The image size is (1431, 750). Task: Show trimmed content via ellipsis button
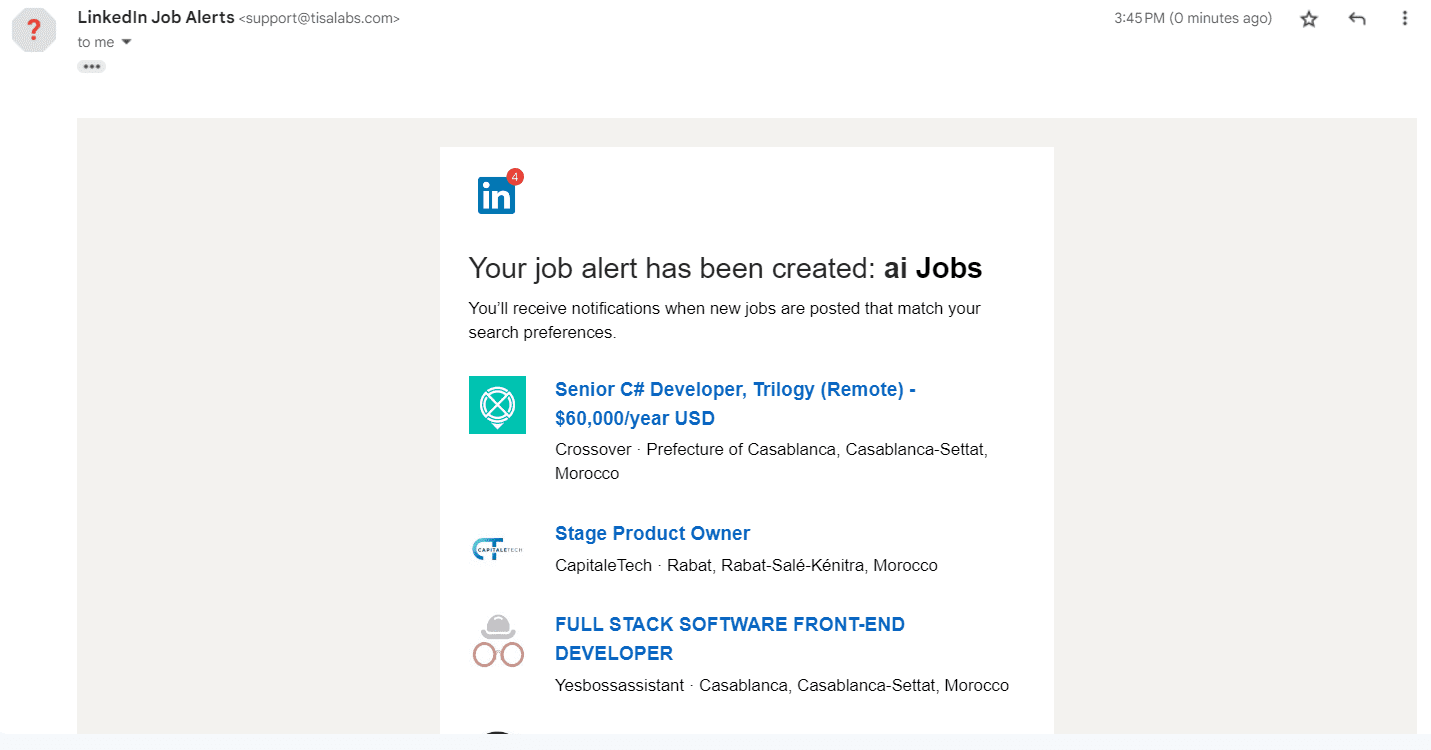click(92, 66)
